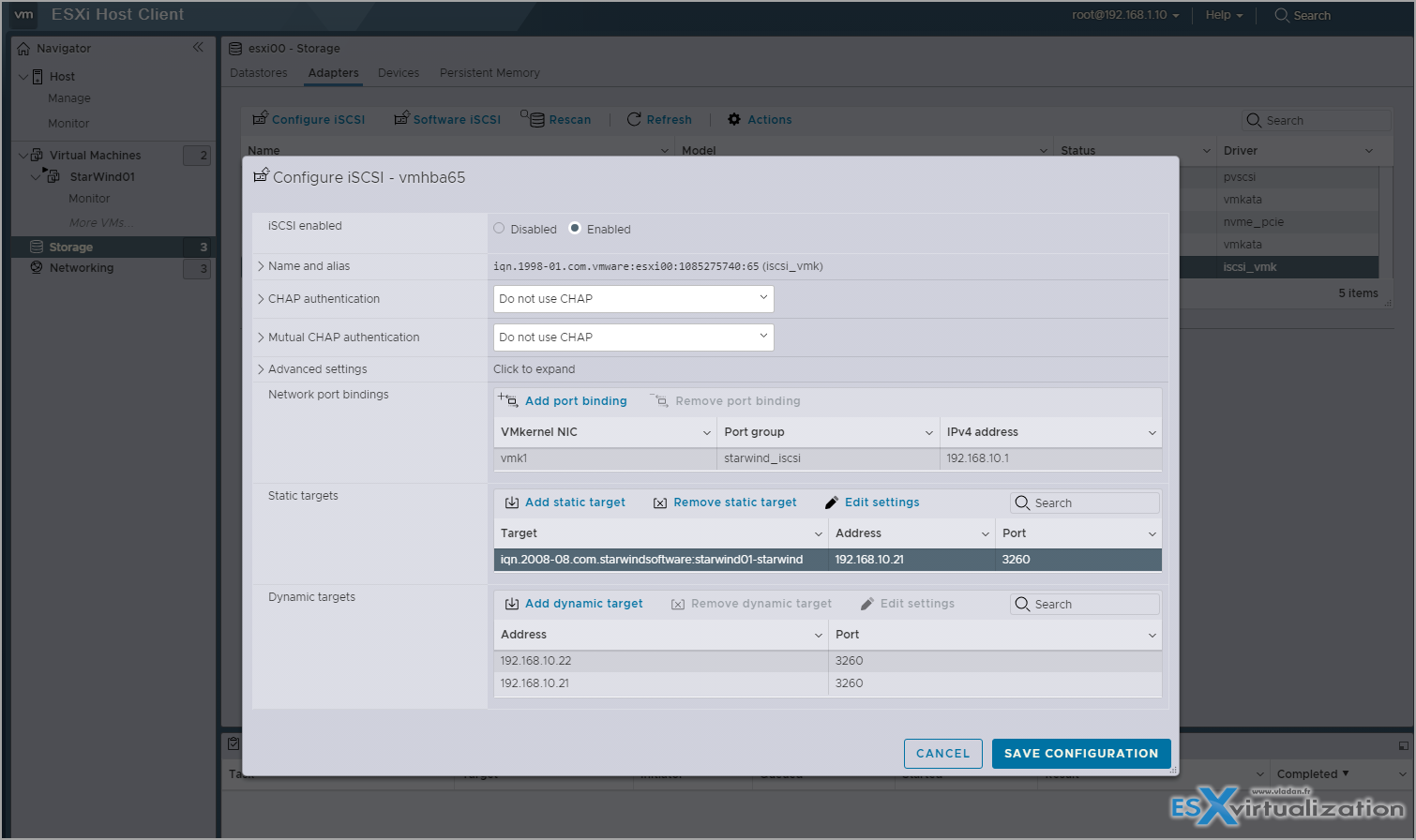The height and width of the screenshot is (840, 1416).
Task: Click Click to expand in Advanced settings
Action: [534, 369]
